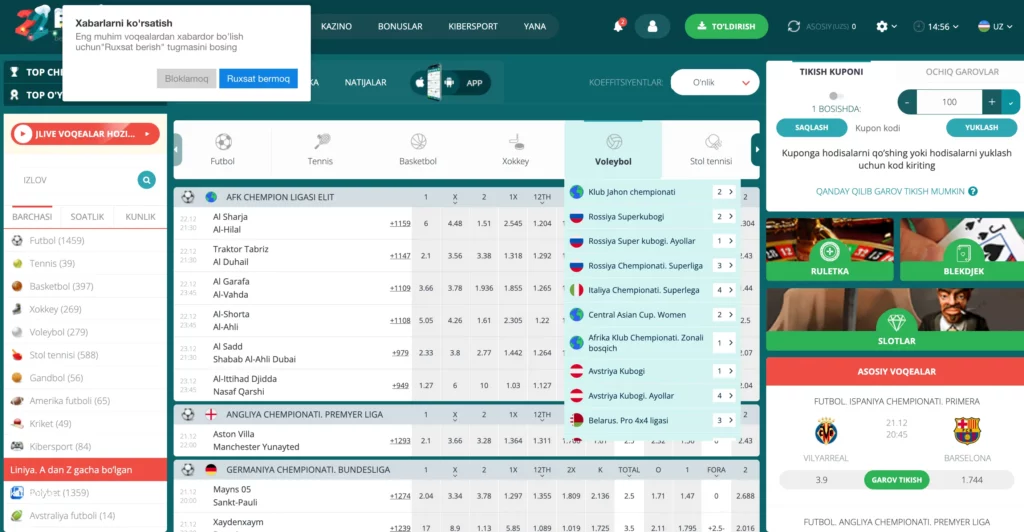The image size is (1024, 532).
Task: Increase stake with plus button
Action: pos(991,102)
